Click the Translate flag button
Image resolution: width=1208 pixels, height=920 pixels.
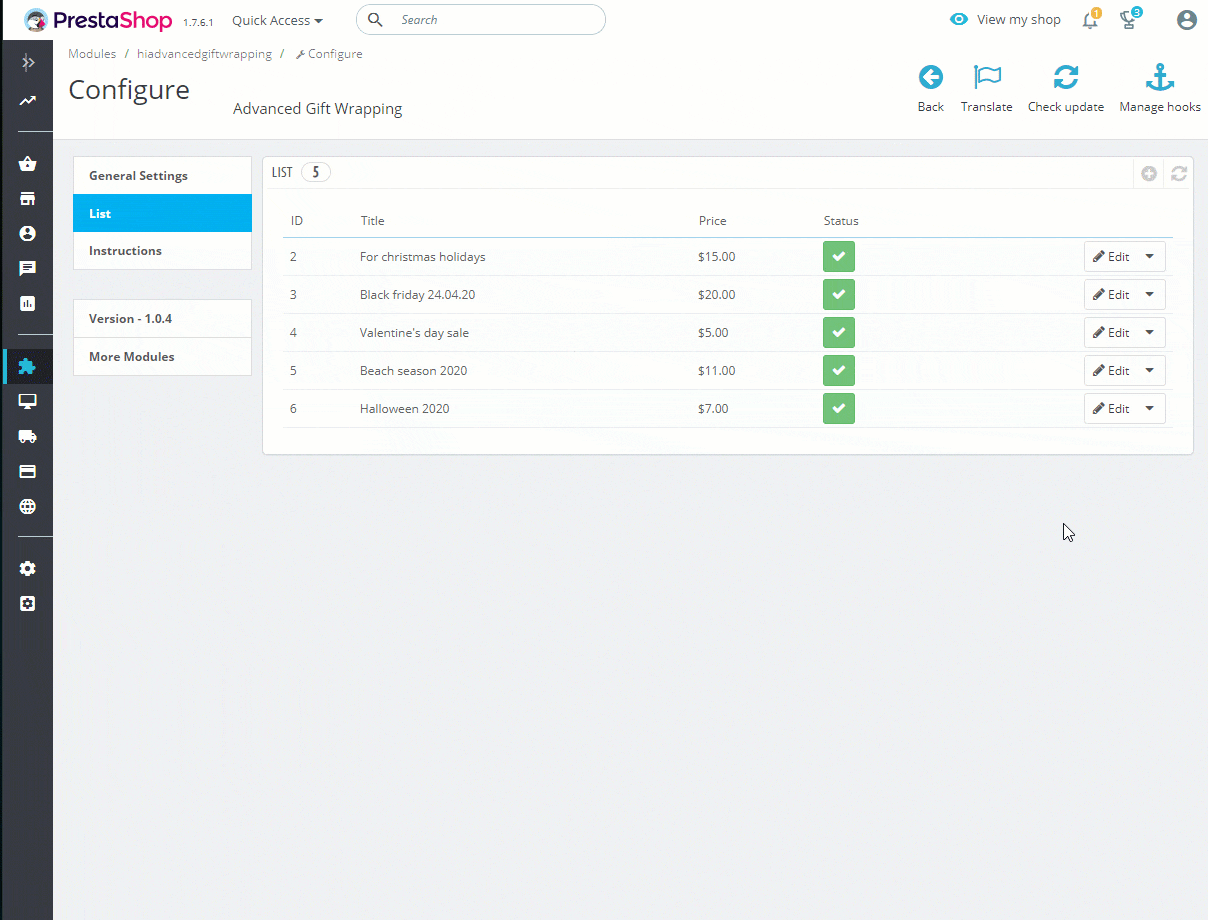coord(987,88)
